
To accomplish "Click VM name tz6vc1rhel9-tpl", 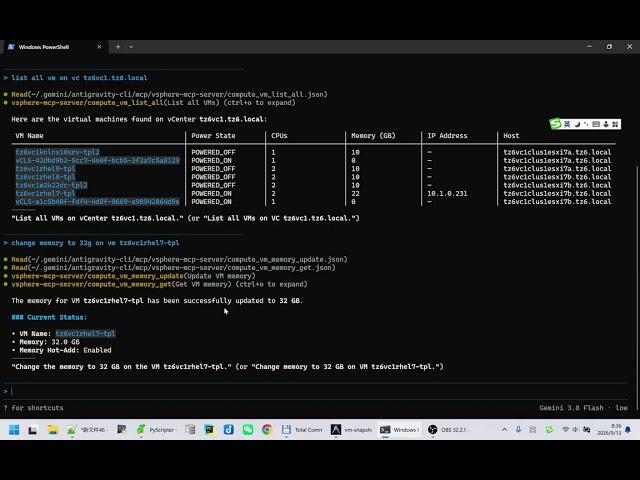I will [45, 169].
